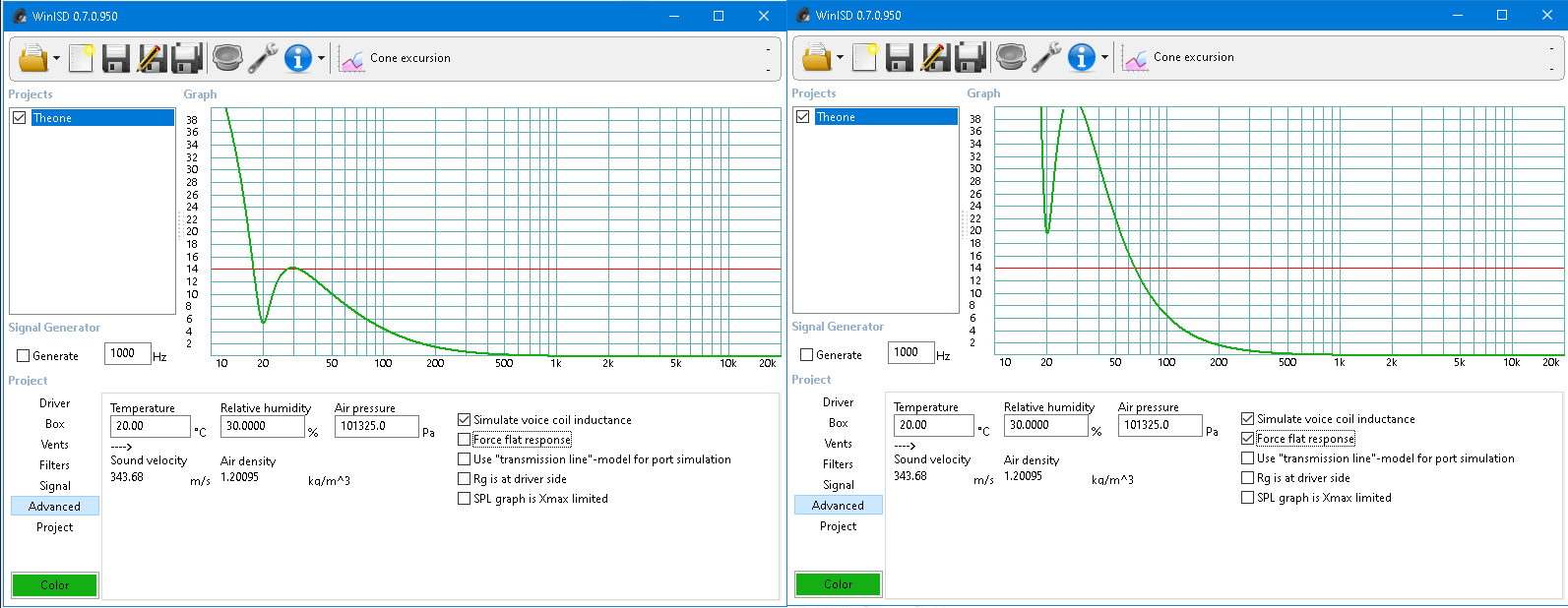Expand info dropdown arrow in left window
The width and height of the screenshot is (1568, 608).
(321, 59)
